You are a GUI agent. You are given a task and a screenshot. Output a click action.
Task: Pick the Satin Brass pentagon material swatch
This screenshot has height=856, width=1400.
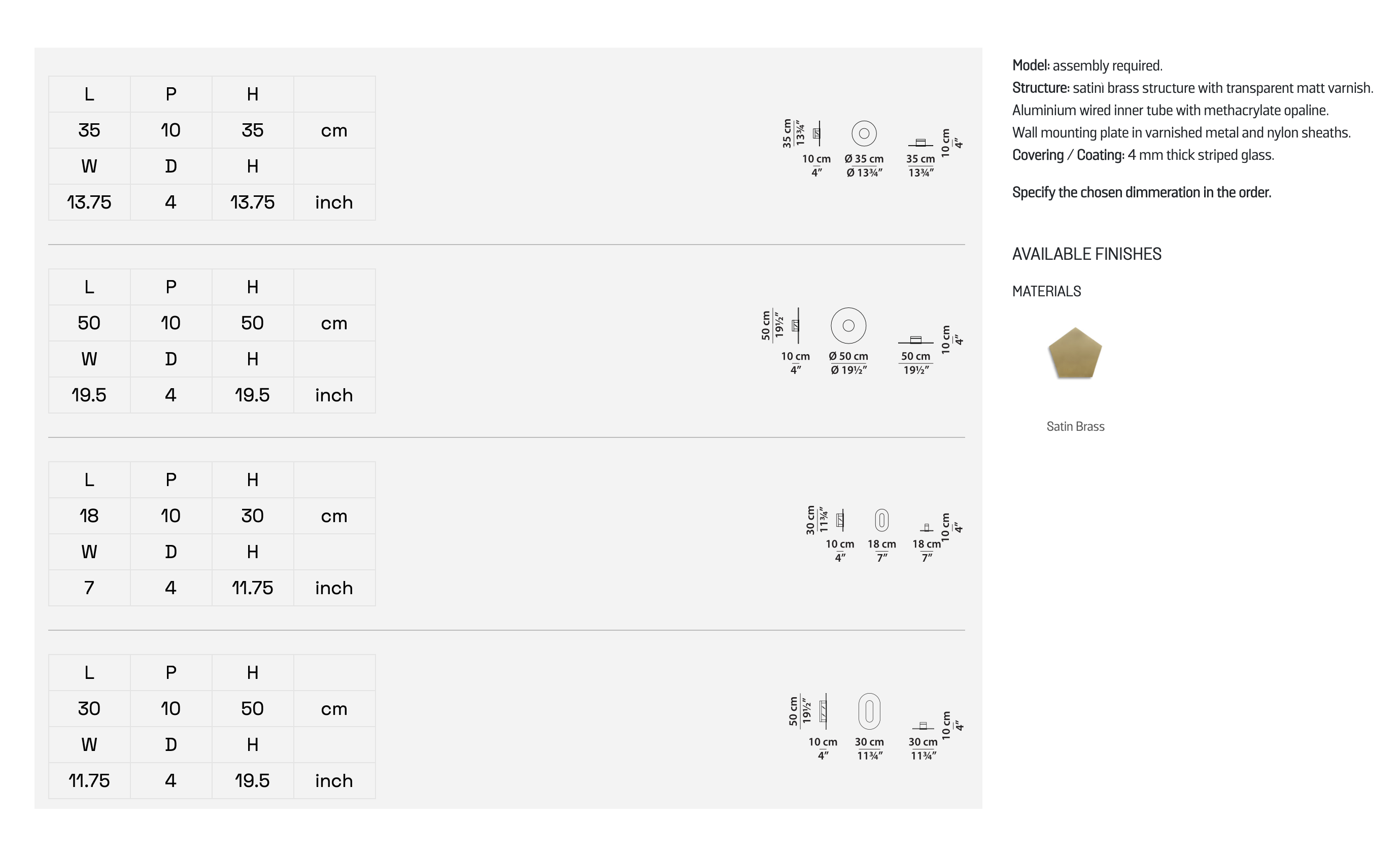(1074, 354)
